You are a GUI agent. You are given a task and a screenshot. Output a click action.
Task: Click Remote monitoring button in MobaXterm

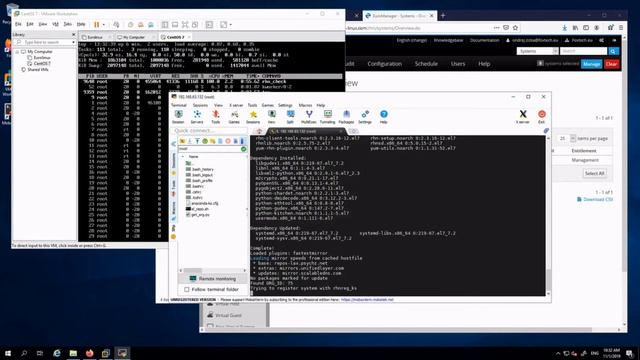pyautogui.click(x=213, y=279)
